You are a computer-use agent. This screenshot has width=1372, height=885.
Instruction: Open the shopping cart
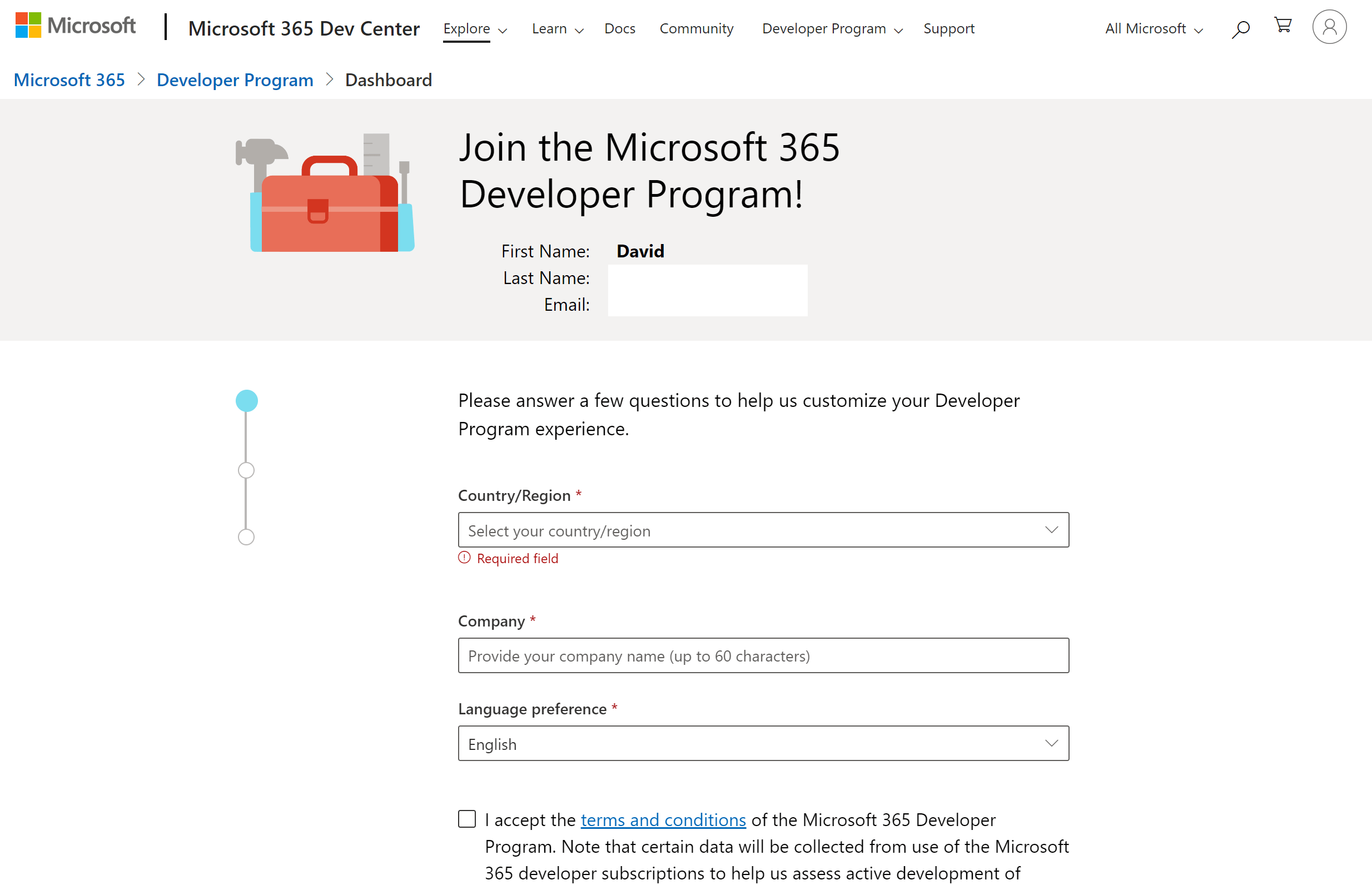click(x=1282, y=25)
